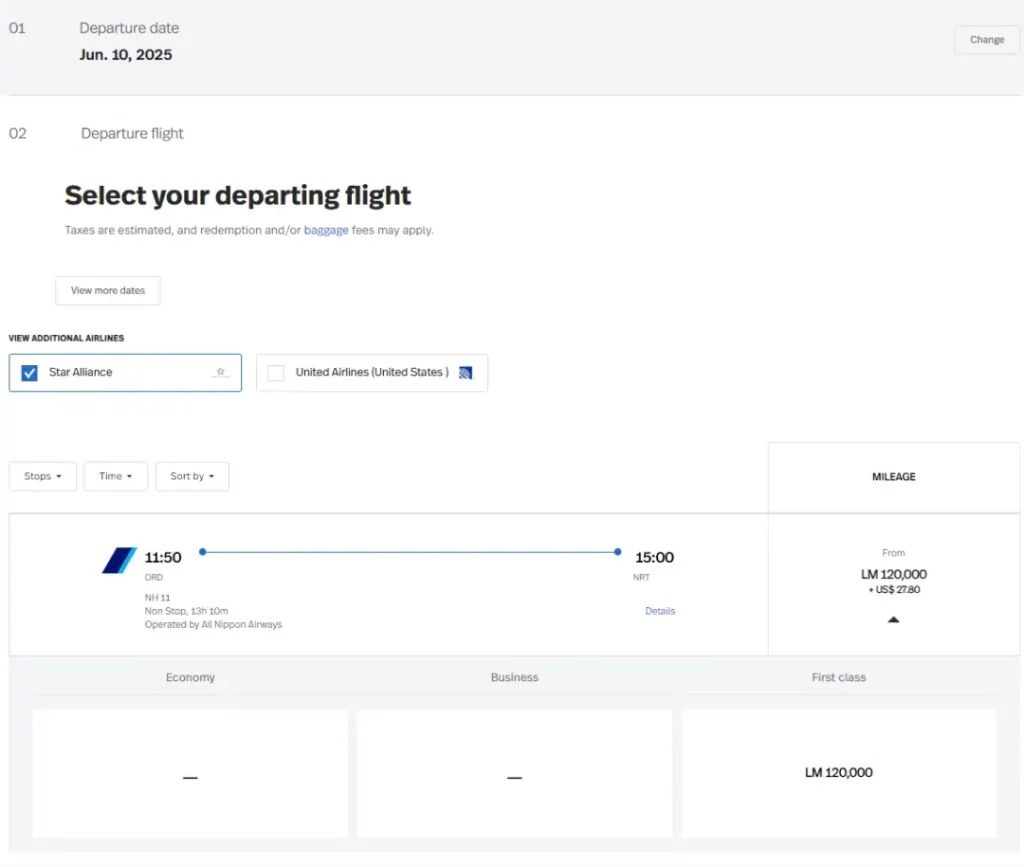Click the MILEAGE column header
Screen dimensions: 1024x867
893,477
